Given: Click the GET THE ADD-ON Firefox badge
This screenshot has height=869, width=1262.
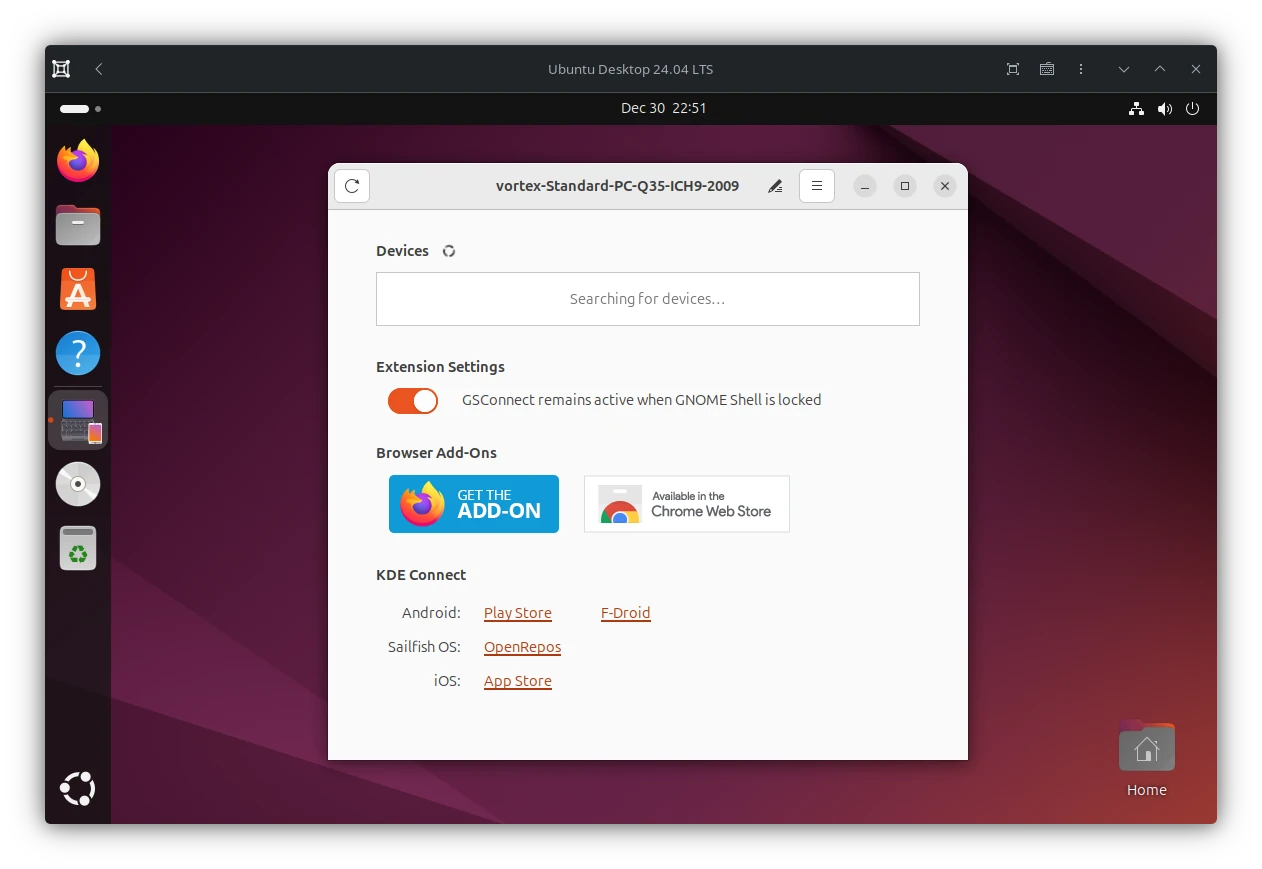Looking at the screenshot, I should (x=473, y=504).
